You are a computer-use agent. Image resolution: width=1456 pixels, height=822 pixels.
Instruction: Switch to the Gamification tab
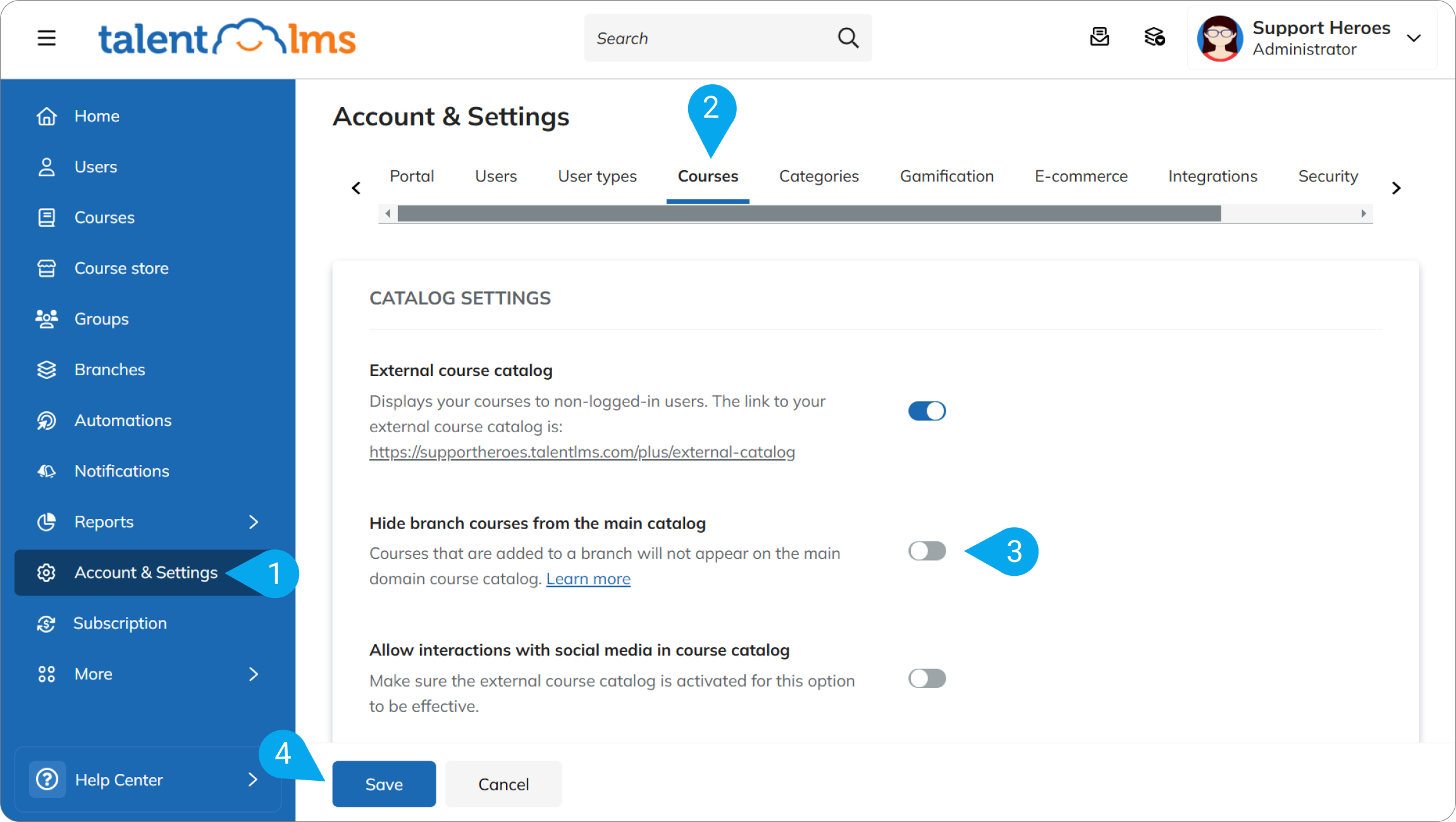click(x=946, y=176)
